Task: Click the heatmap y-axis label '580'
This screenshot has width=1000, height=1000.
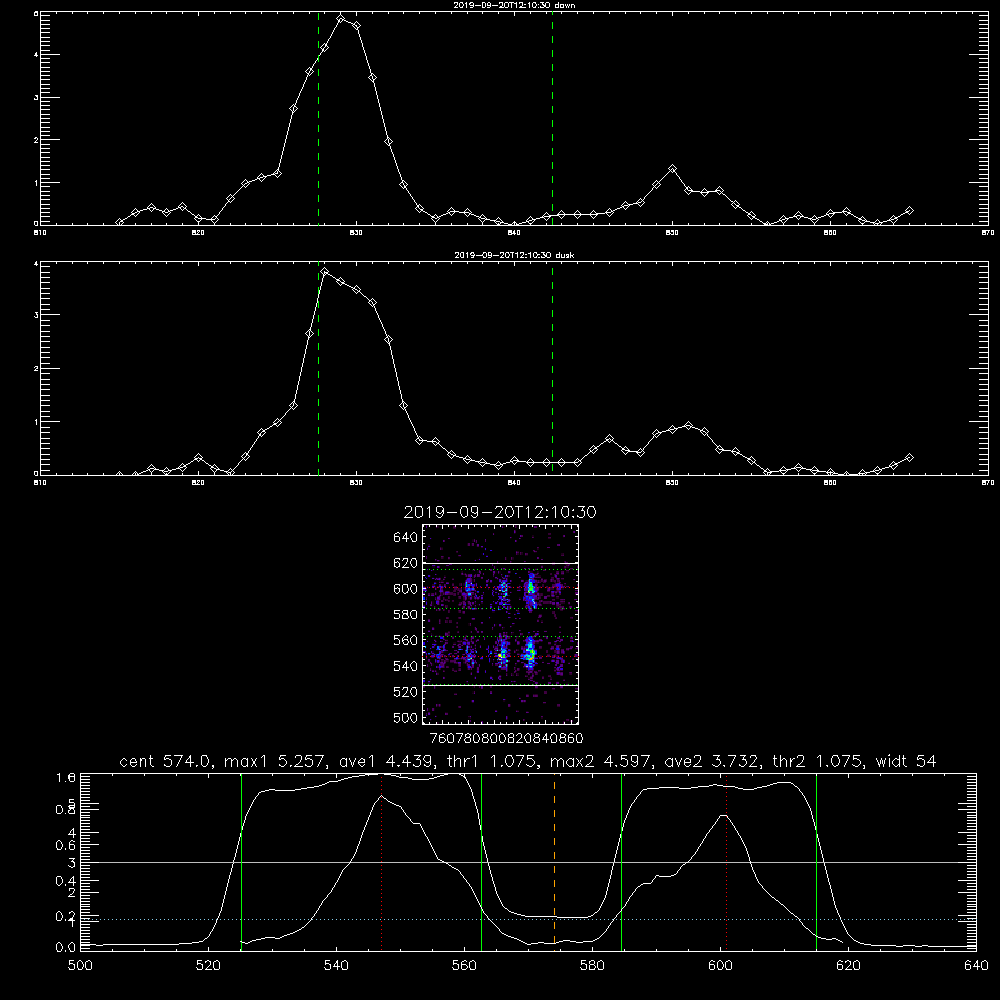Action: click(406, 615)
